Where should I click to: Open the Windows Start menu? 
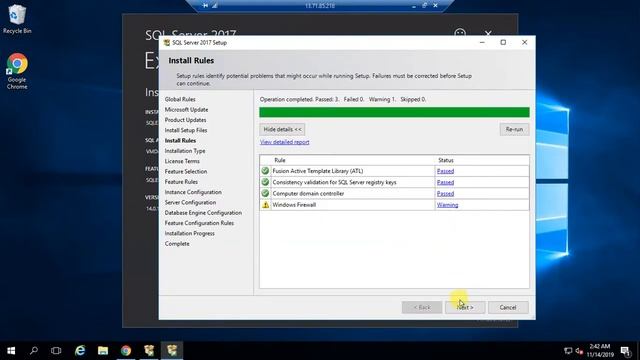pyautogui.click(x=11, y=350)
